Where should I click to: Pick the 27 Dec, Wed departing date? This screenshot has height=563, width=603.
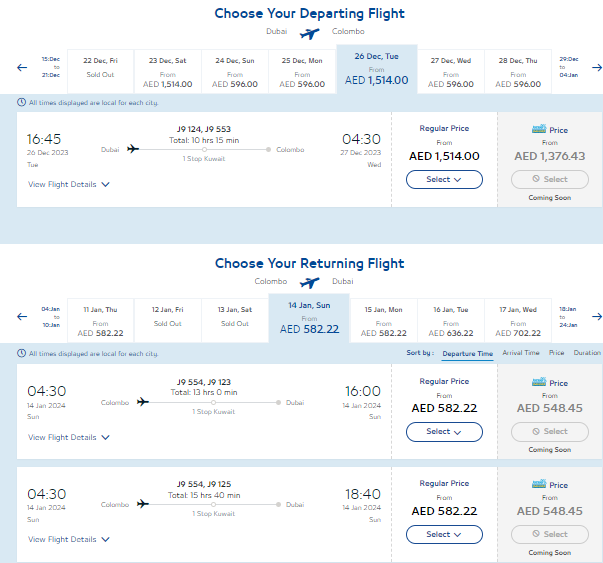[x=451, y=72]
